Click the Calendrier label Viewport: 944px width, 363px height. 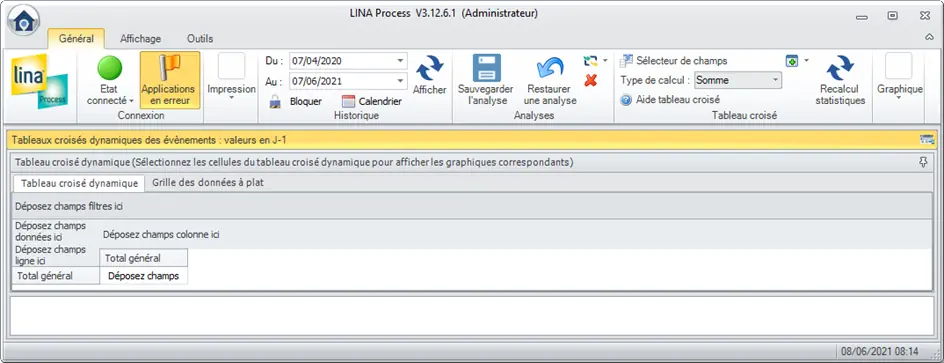(380, 101)
